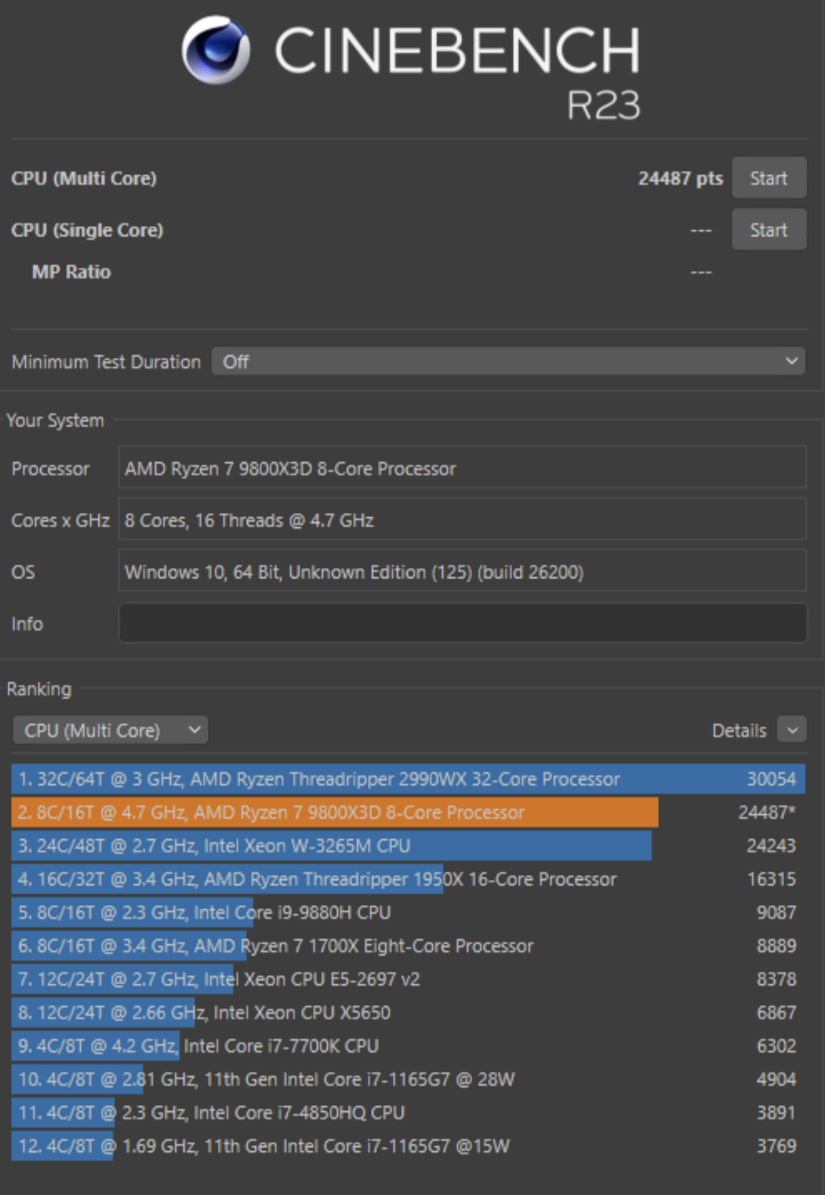Select the Threadripper 1950X ranking row

point(408,879)
